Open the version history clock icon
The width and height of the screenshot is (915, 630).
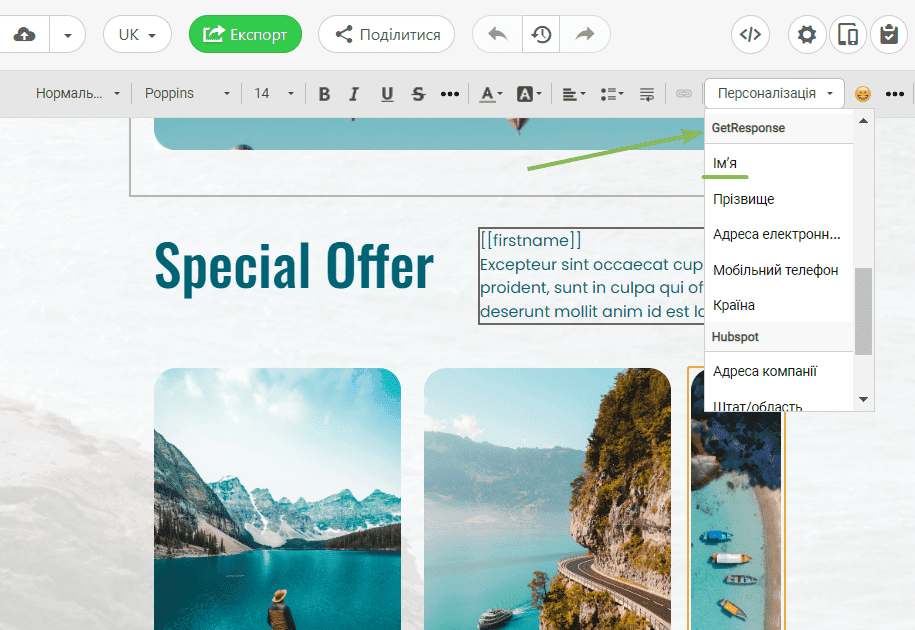tap(541, 35)
